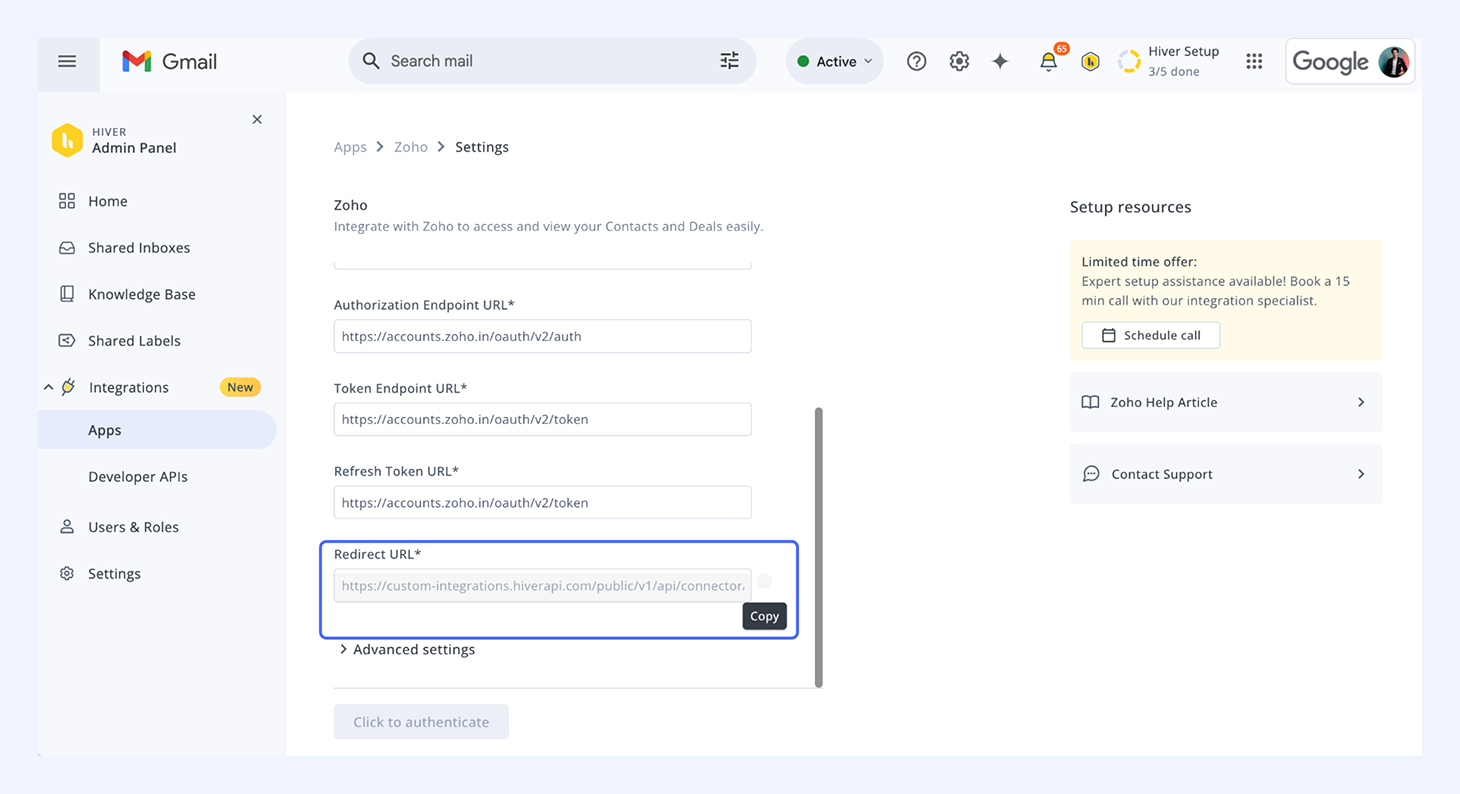Open the Active status dropdown

click(x=835, y=62)
